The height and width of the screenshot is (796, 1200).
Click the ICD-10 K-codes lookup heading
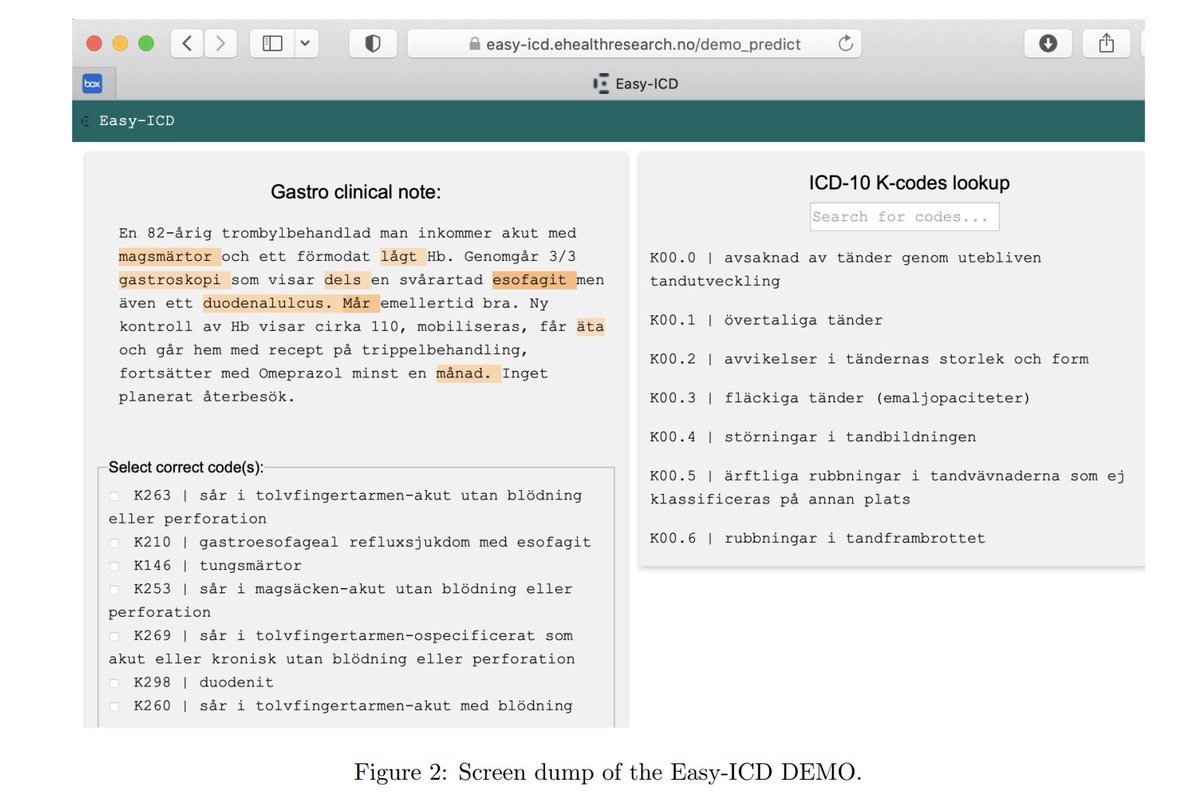pyautogui.click(x=909, y=183)
